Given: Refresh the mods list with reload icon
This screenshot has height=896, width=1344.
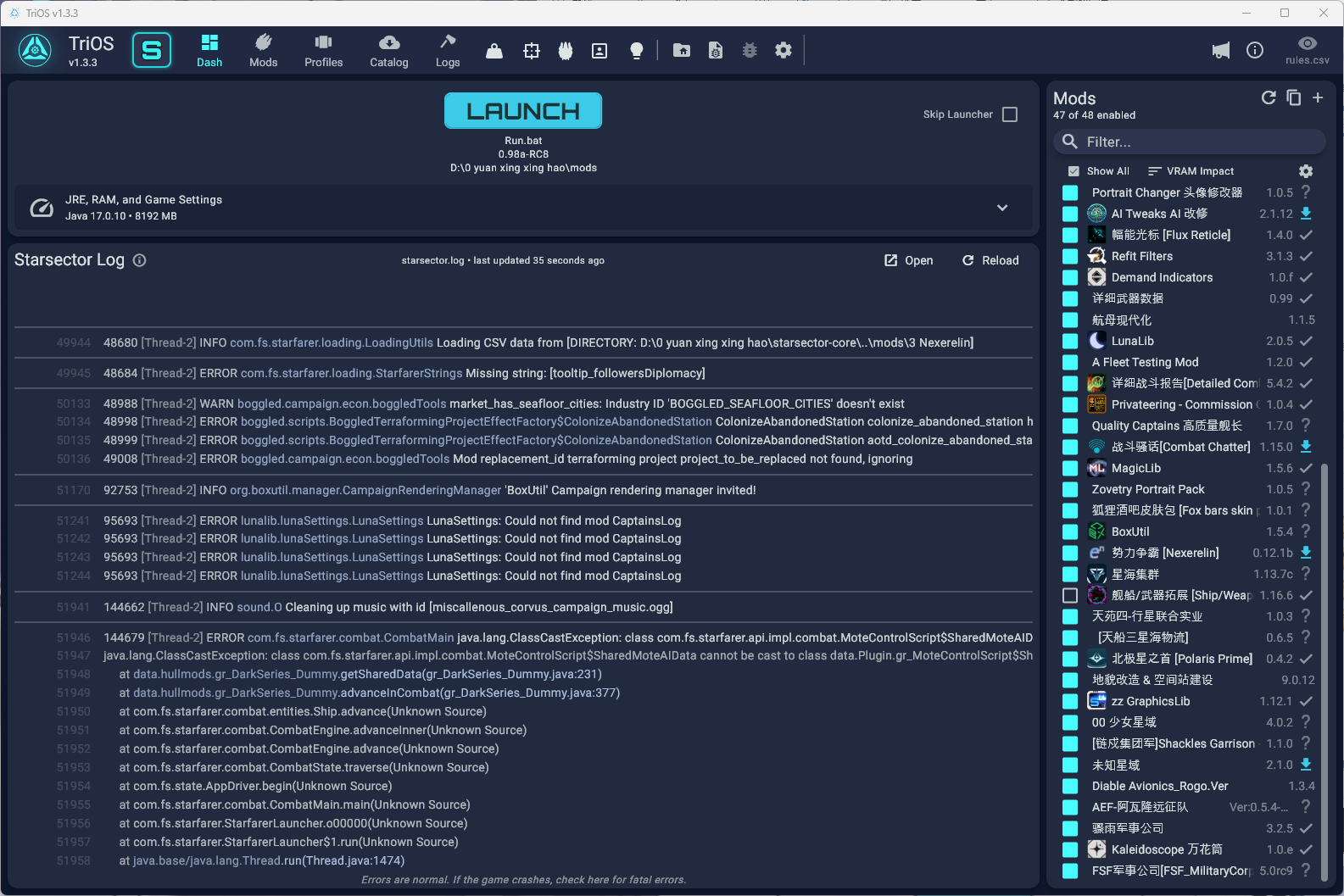Looking at the screenshot, I should [1269, 97].
